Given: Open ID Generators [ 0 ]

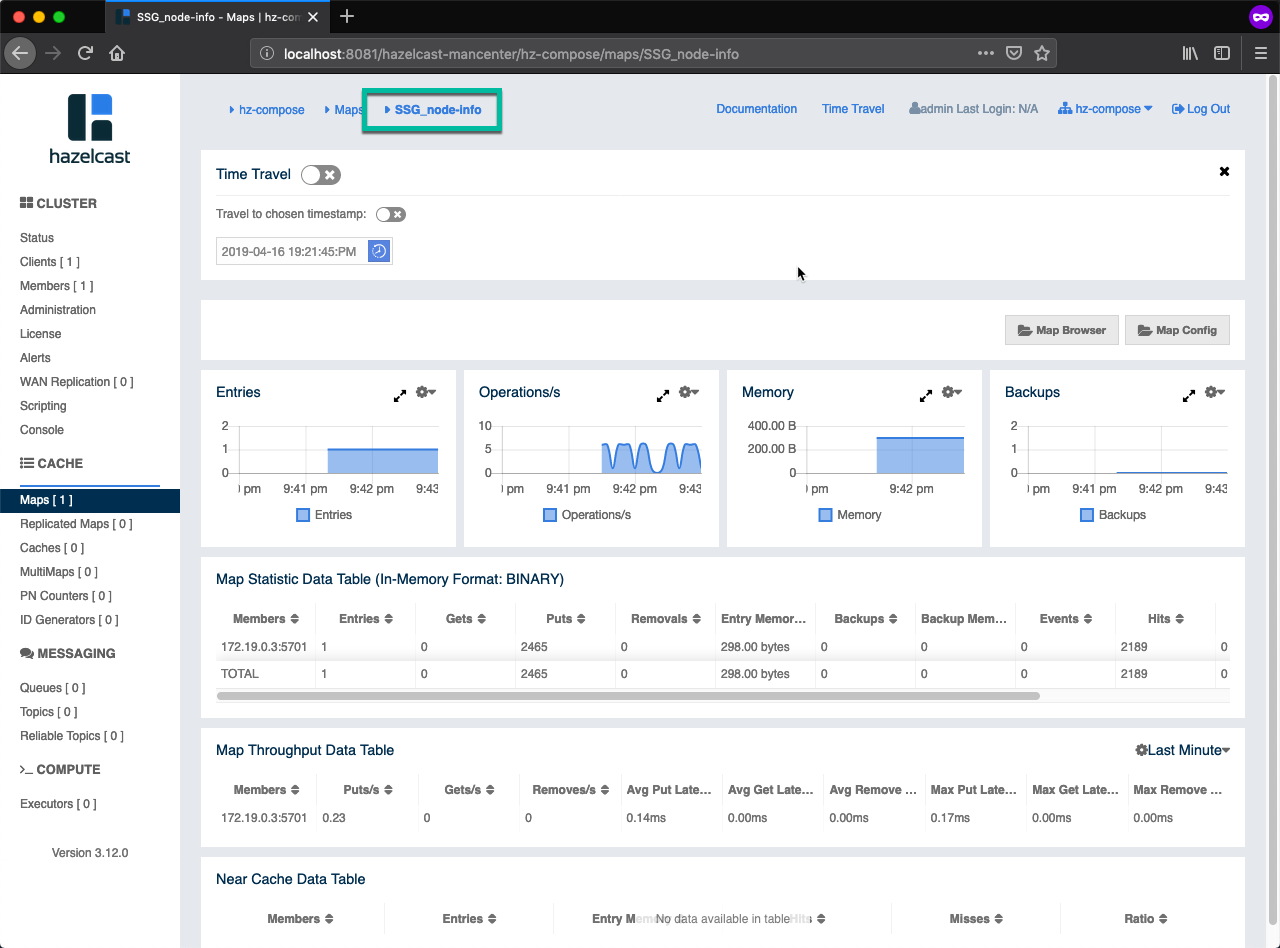Looking at the screenshot, I should (69, 620).
